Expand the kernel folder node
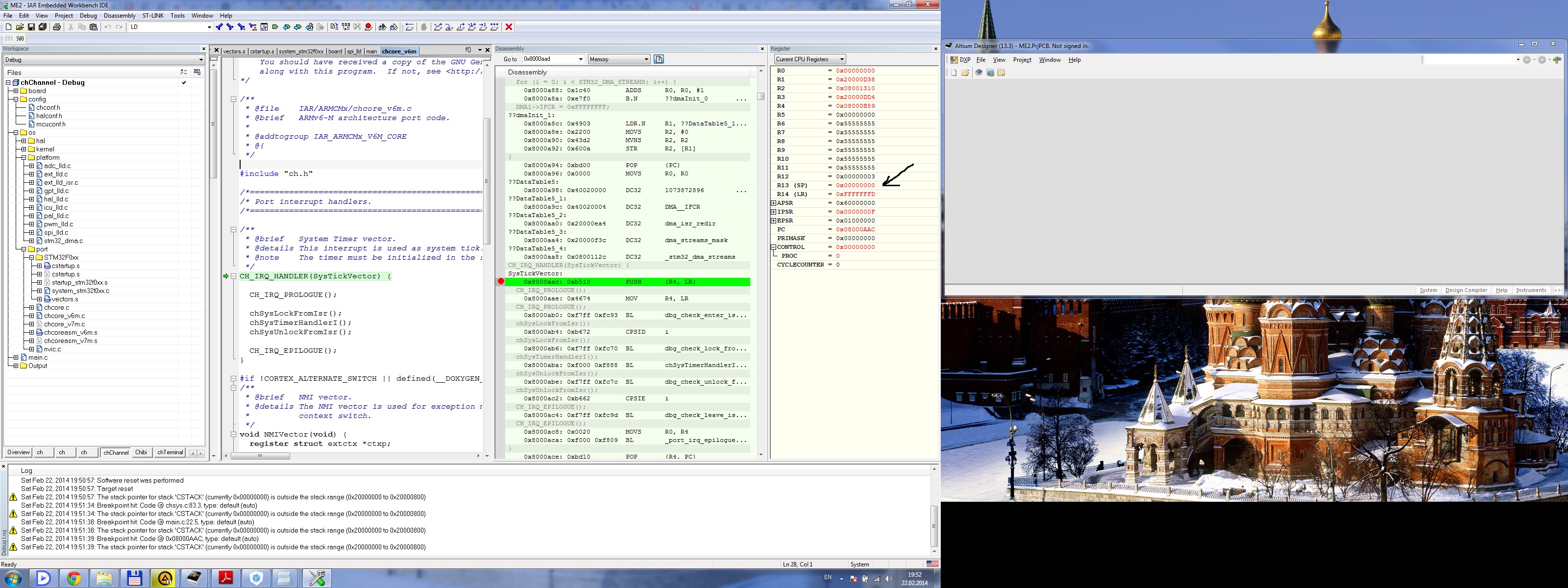This screenshot has width=1568, height=588. (x=24, y=149)
